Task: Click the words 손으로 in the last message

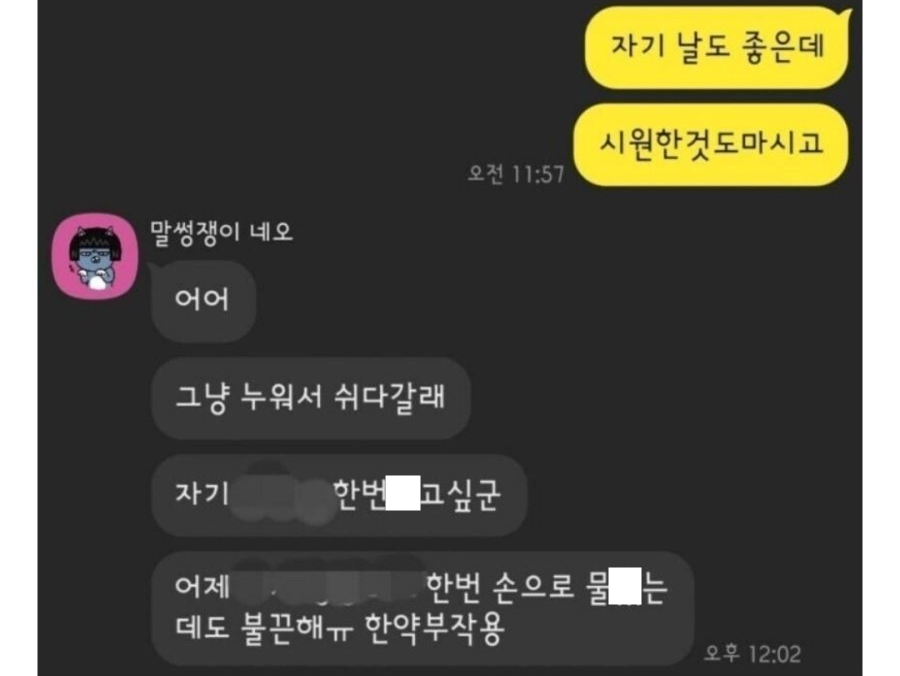Action: [x=533, y=587]
